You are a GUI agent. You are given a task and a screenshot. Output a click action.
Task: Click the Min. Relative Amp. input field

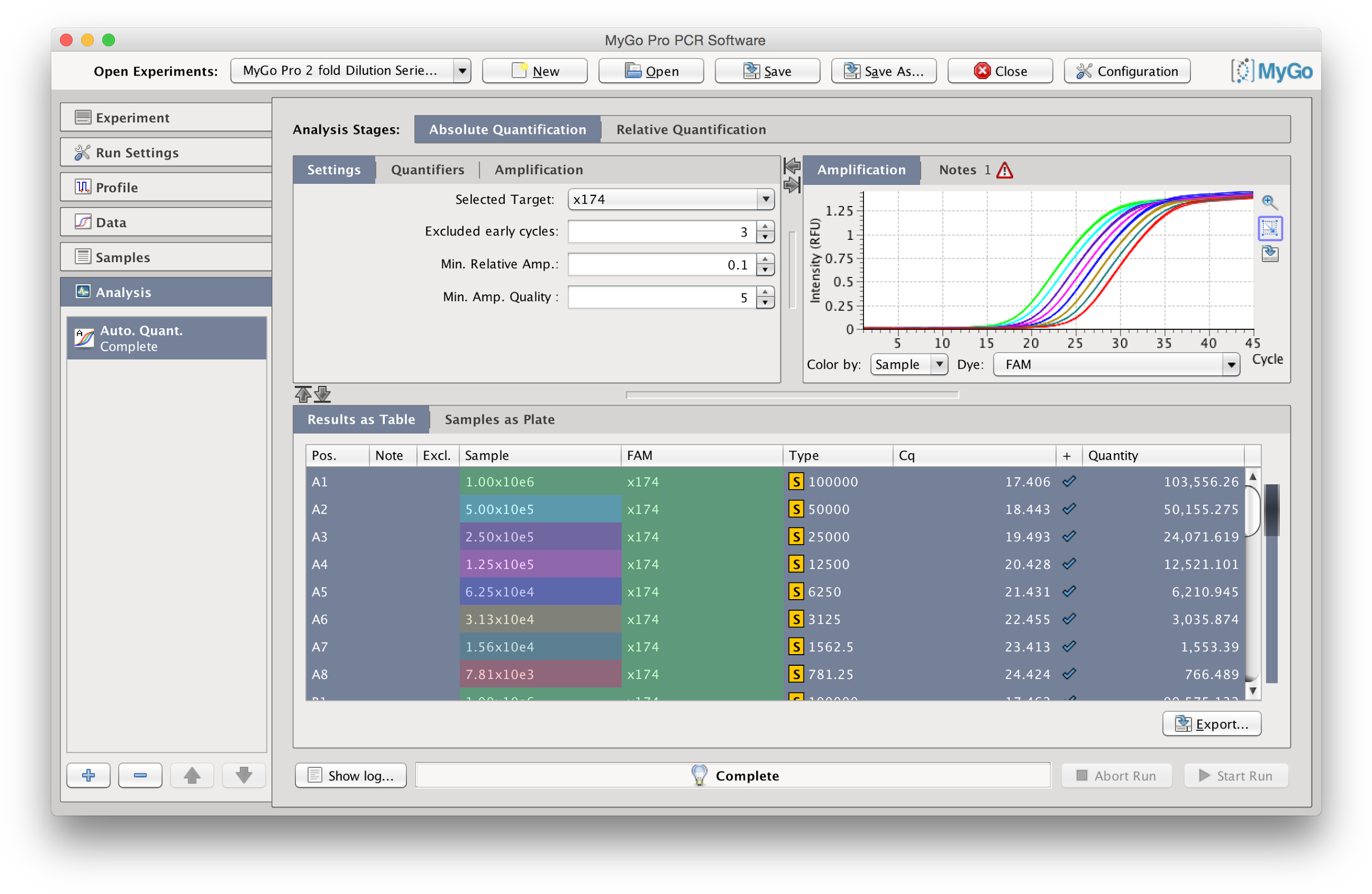(x=662, y=264)
